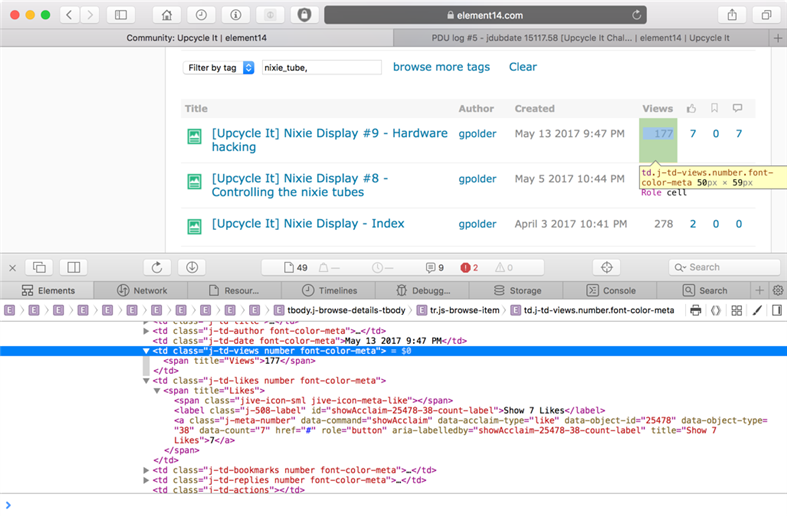The width and height of the screenshot is (787, 516).
Task: Open the Console tab
Action: (x=611, y=290)
